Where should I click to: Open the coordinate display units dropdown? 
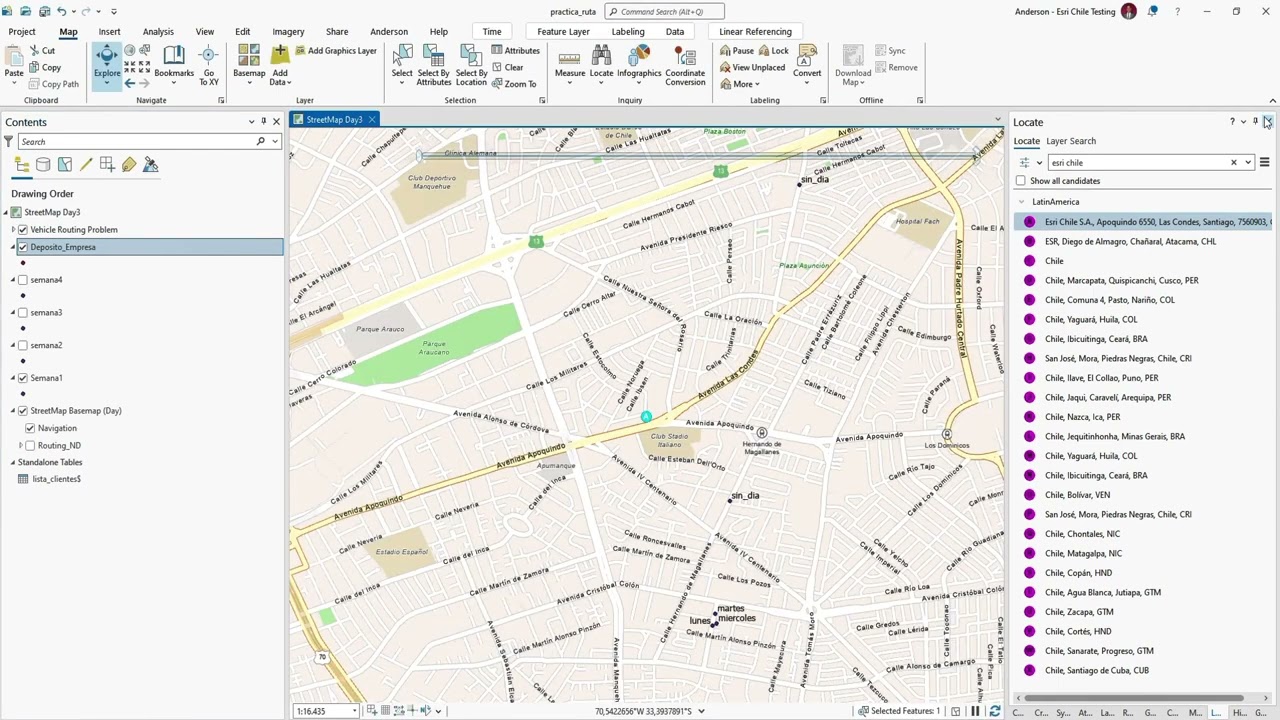pyautogui.click(x=701, y=711)
